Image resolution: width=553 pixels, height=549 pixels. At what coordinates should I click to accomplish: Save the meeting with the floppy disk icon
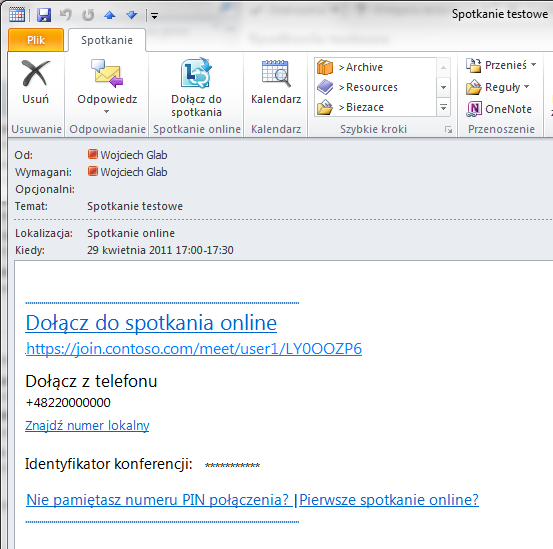[44, 15]
